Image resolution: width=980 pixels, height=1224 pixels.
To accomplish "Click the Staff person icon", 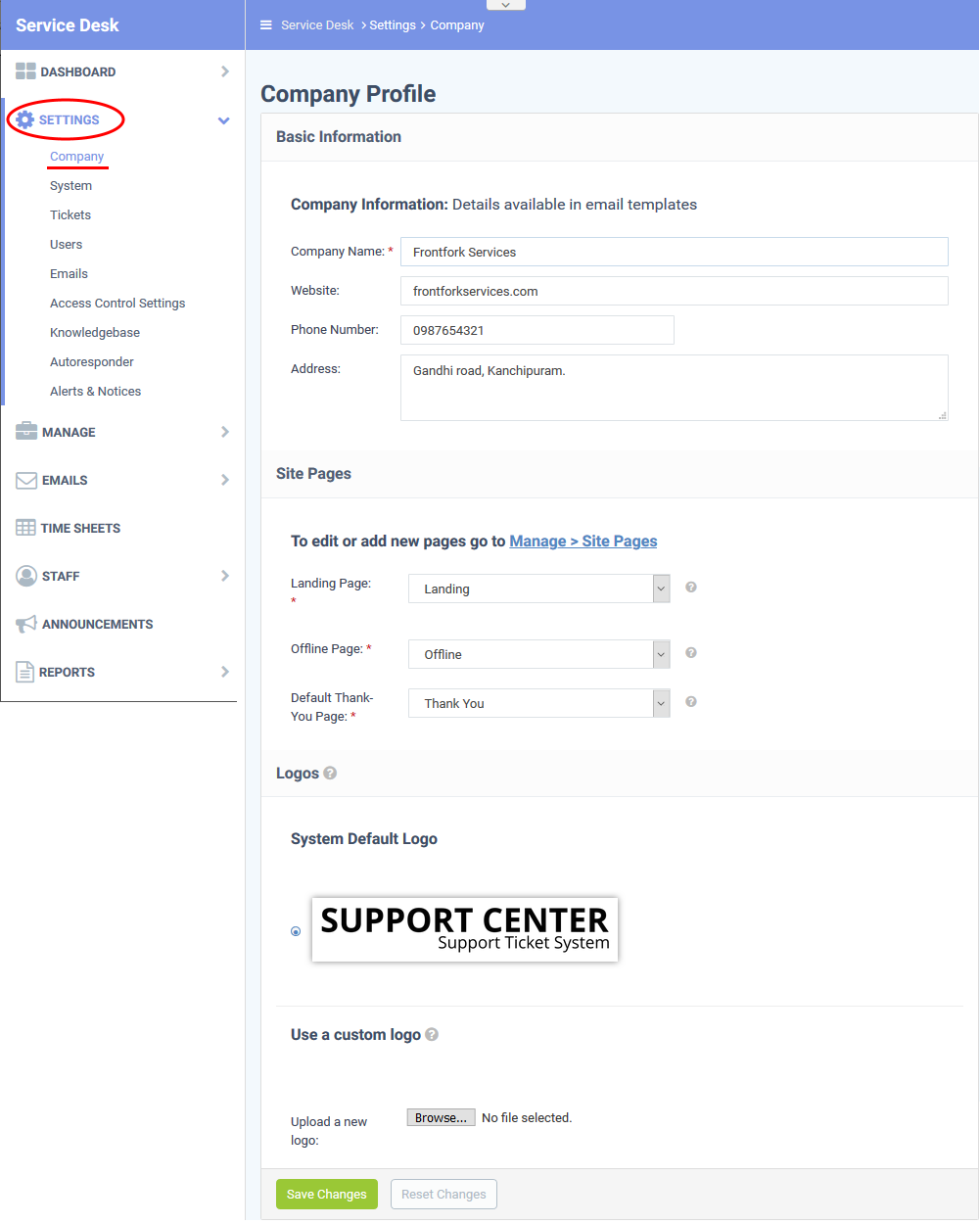I will tap(26, 576).
